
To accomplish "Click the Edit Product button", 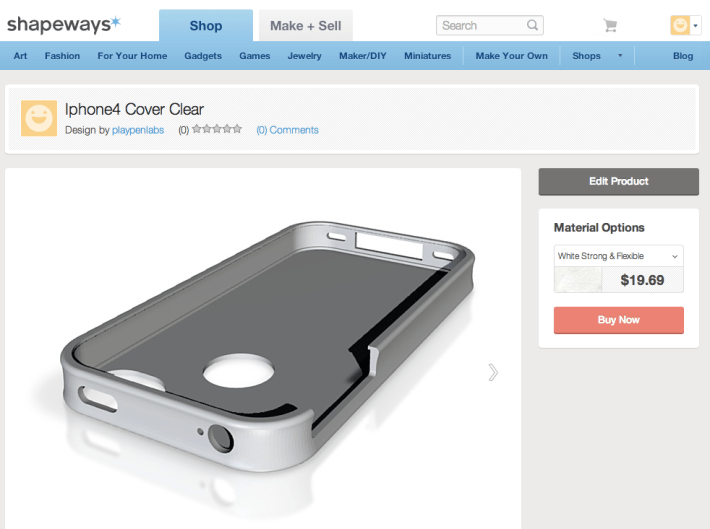I will 619,182.
